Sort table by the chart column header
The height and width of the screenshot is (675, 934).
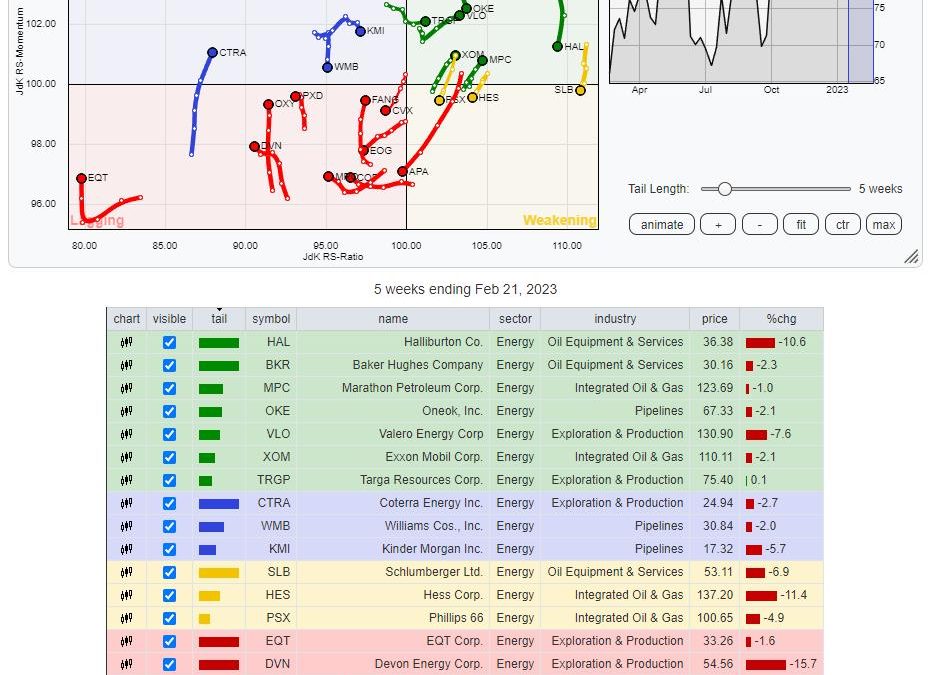pyautogui.click(x=126, y=319)
